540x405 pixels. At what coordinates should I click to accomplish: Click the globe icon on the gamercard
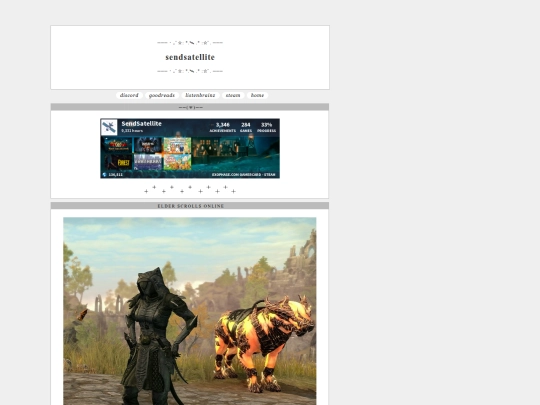104,175
